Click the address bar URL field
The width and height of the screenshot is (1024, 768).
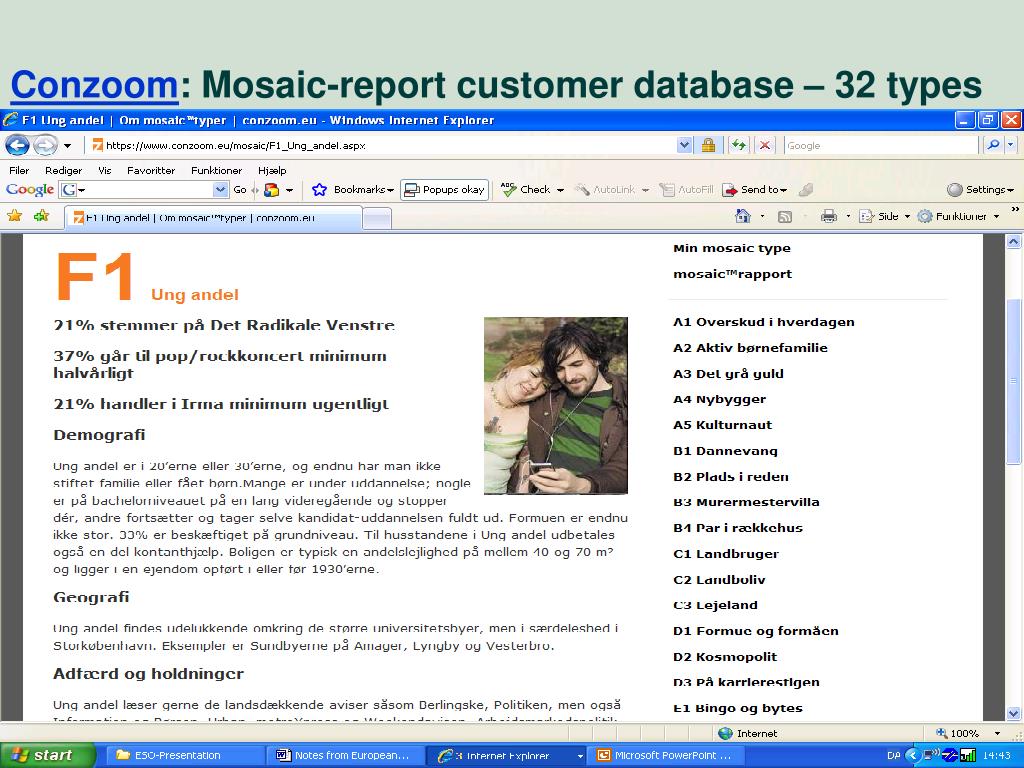tap(383, 146)
